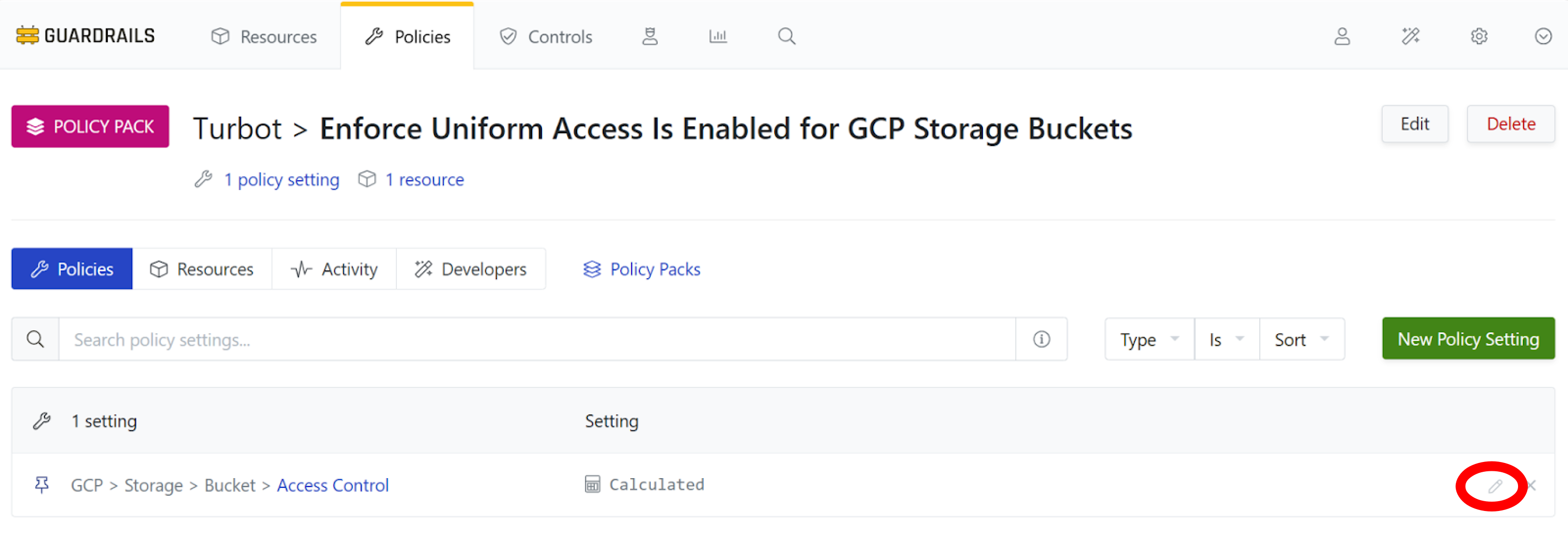Image resolution: width=1568 pixels, height=534 pixels.
Task: Switch to the Developers tab
Action: tap(470, 269)
